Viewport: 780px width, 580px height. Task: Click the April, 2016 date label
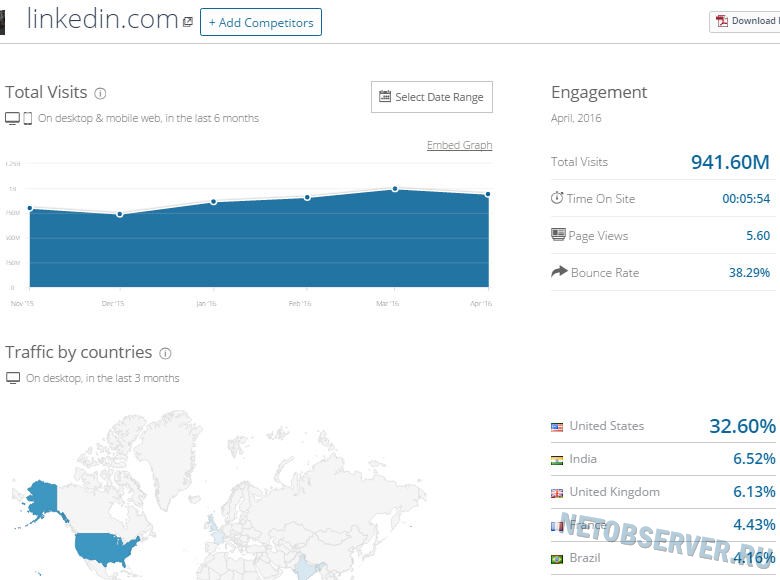click(x=576, y=118)
